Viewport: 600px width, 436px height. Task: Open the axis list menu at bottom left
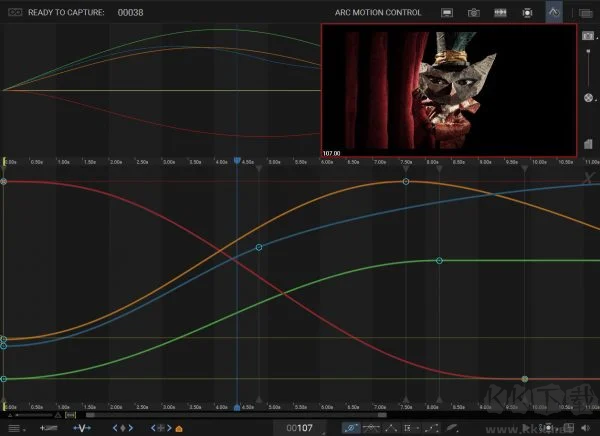[16, 428]
